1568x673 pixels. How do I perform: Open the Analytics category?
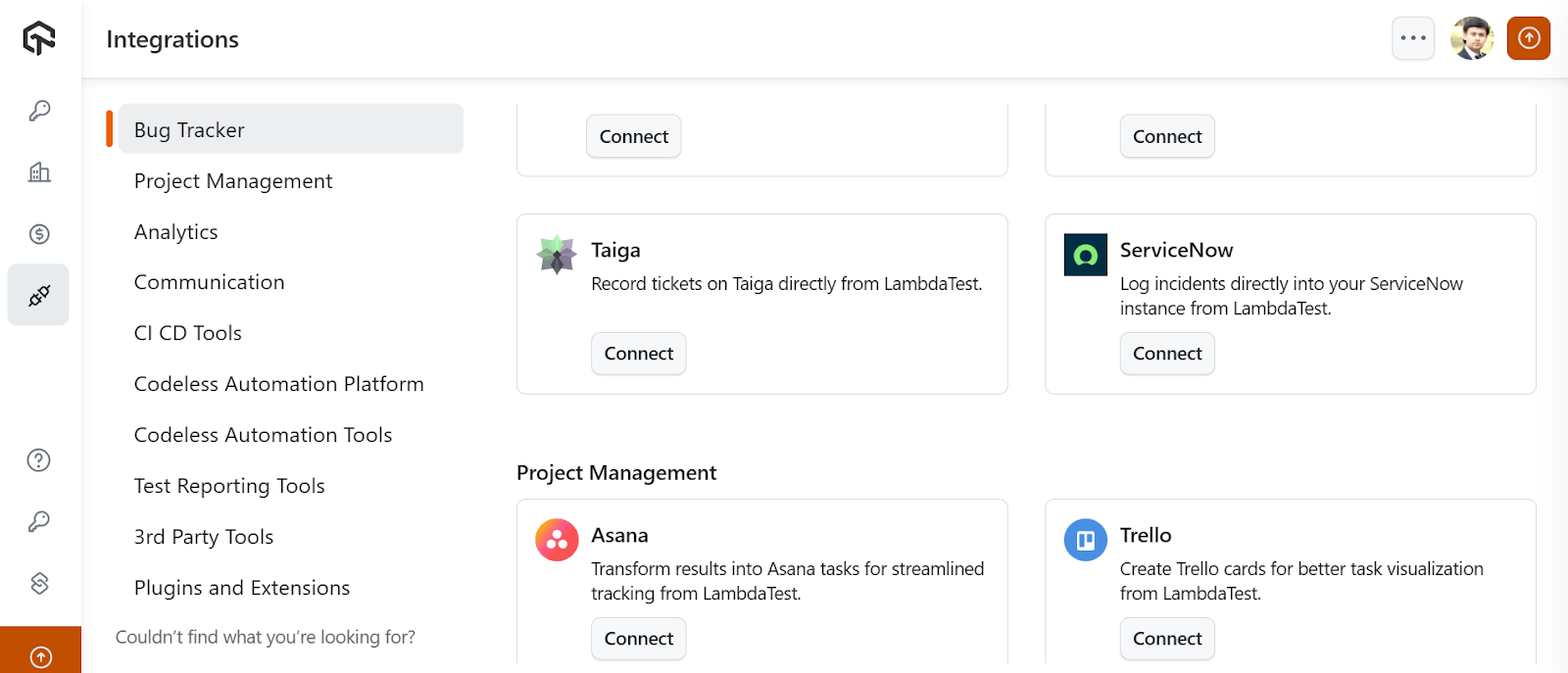(175, 231)
